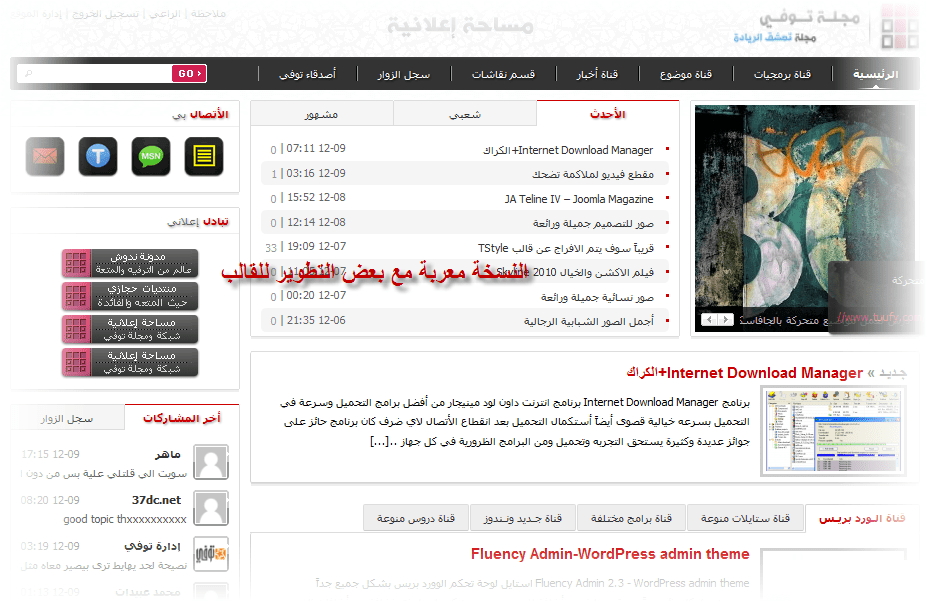
Task: Click the مدونة ندوش ad banner
Action: tap(130, 263)
